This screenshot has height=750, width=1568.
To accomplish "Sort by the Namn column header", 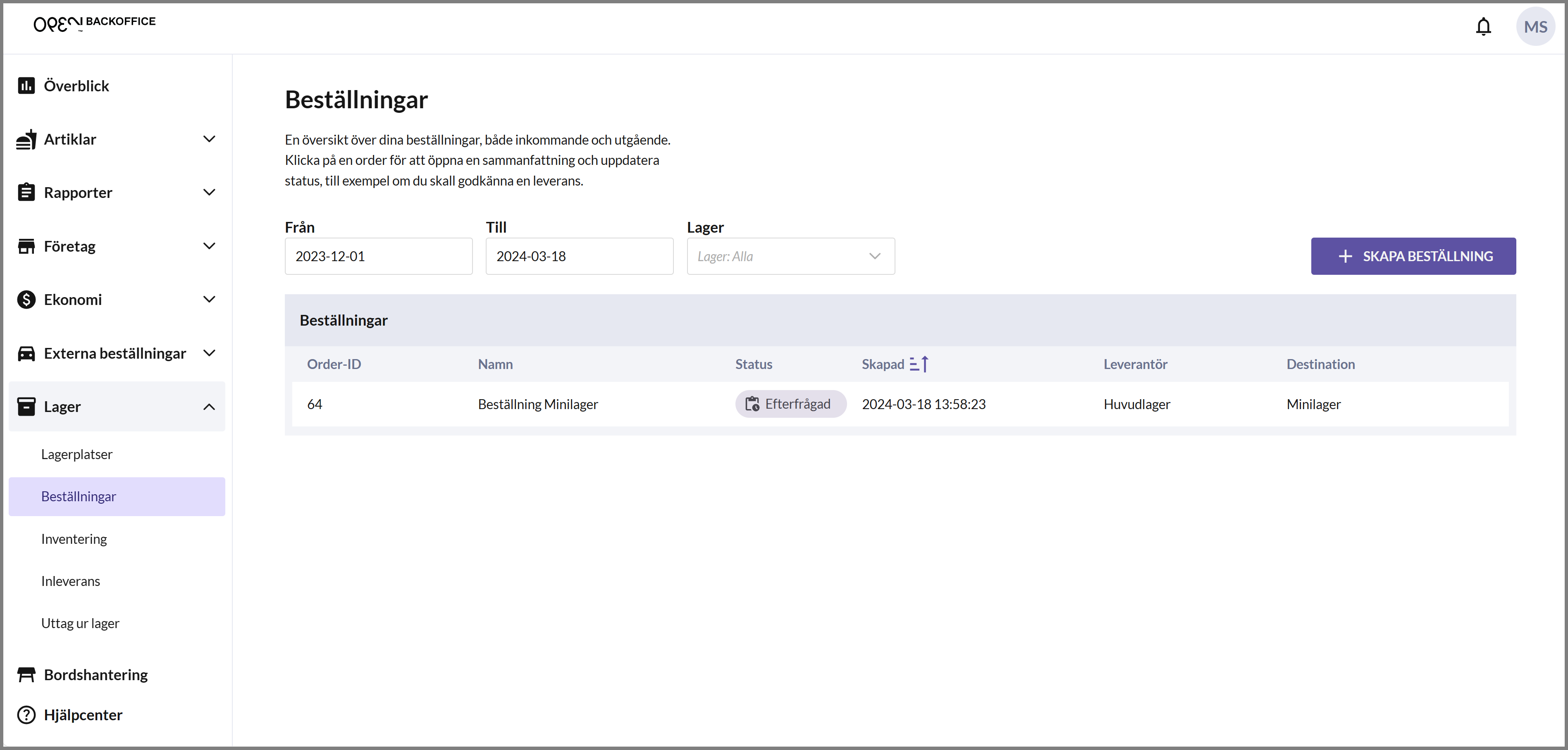I will point(495,364).
